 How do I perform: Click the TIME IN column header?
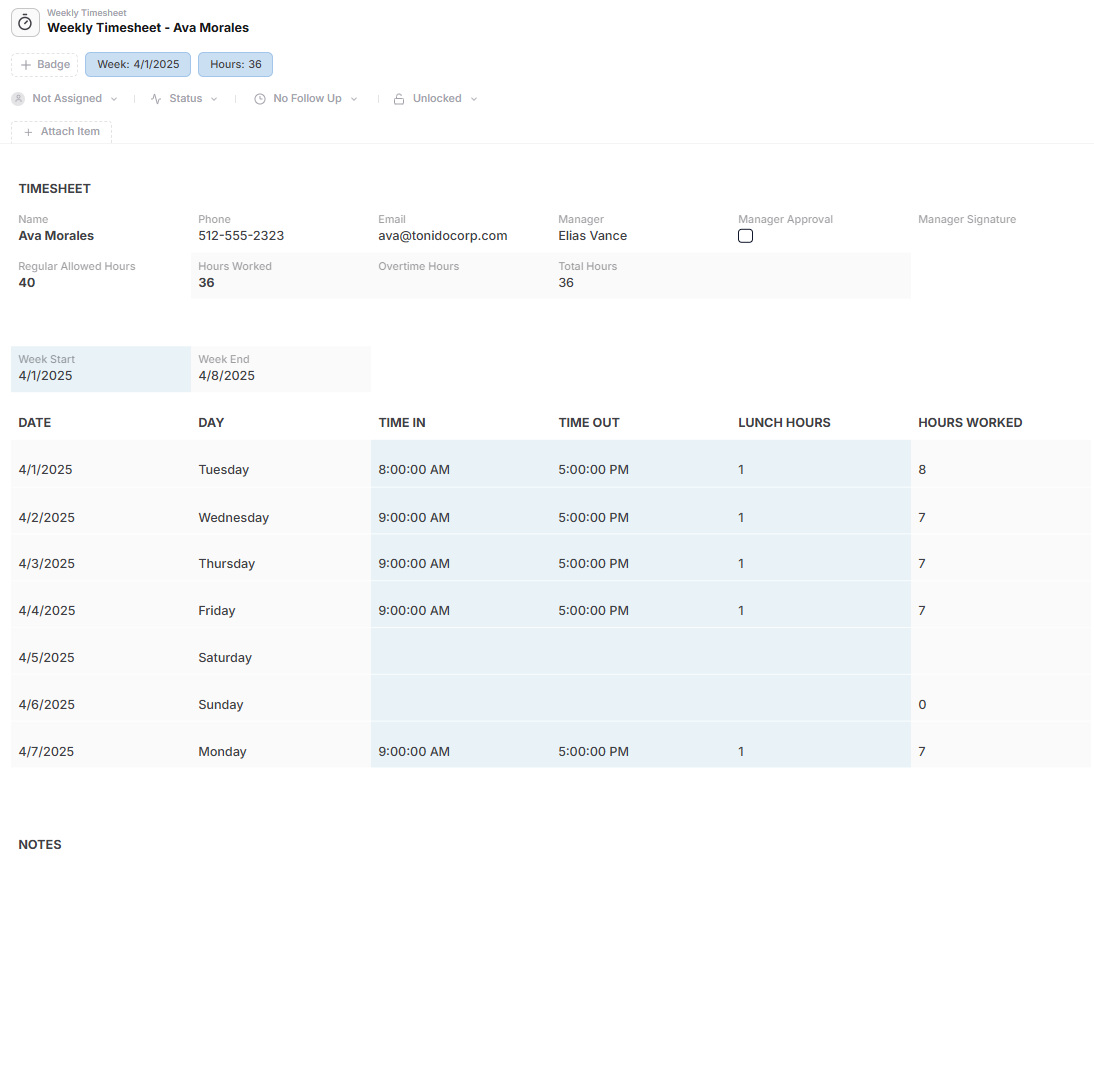(x=402, y=423)
